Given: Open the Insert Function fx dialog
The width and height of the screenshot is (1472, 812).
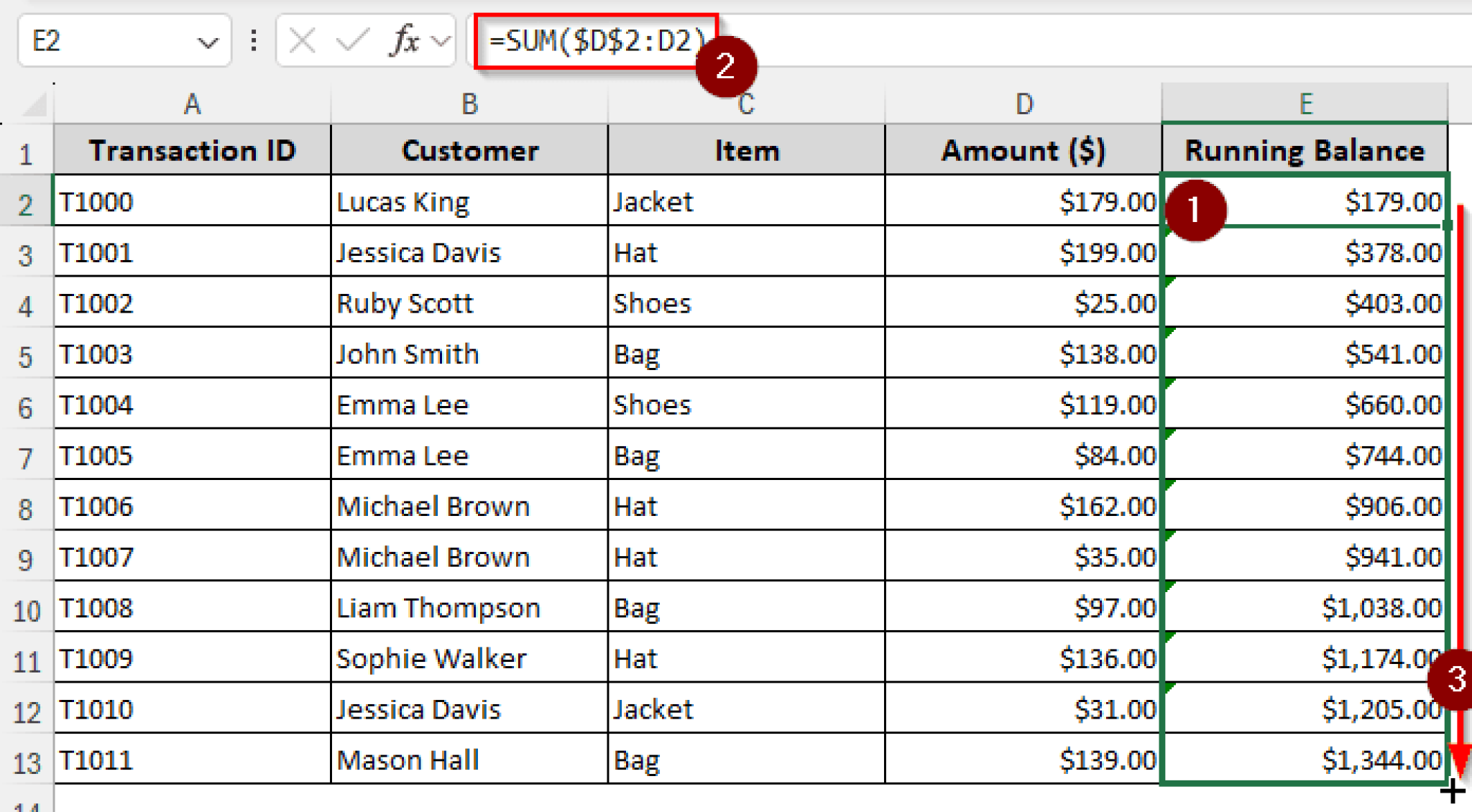Looking at the screenshot, I should point(402,41).
